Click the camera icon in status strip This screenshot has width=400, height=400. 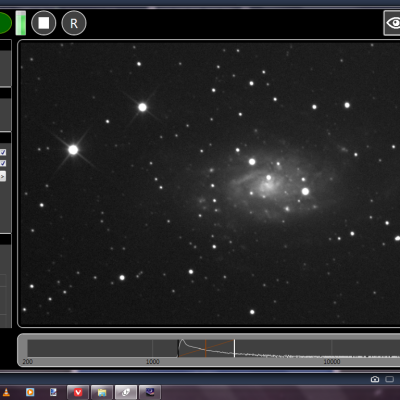click(x=375, y=379)
